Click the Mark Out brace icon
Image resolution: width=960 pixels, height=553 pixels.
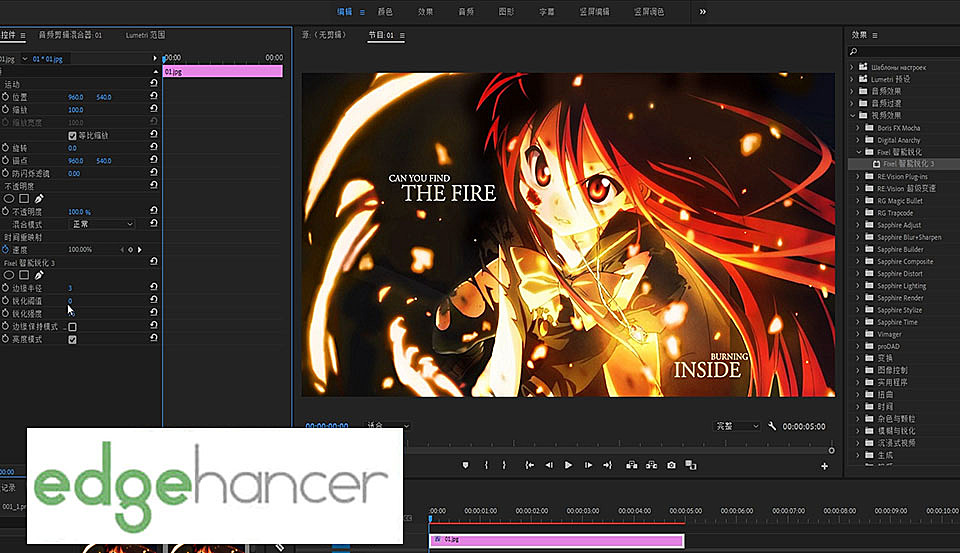[504, 465]
